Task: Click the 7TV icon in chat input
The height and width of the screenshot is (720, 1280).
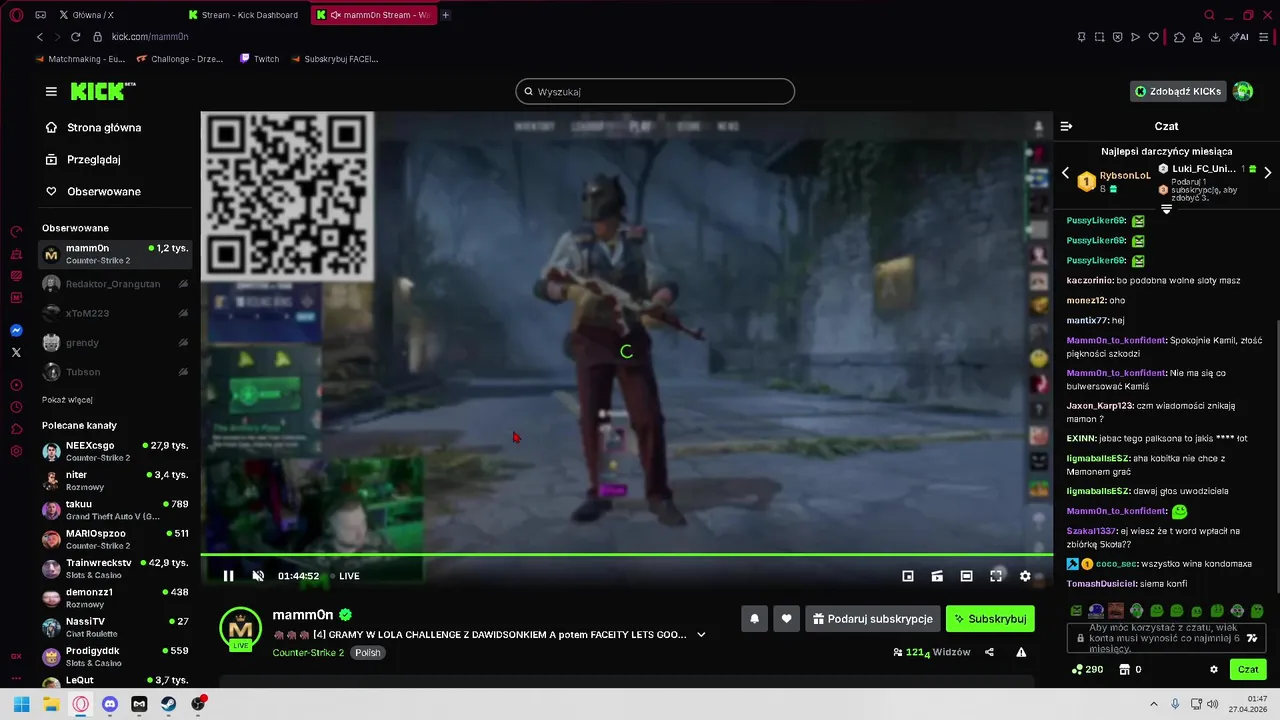Action: tap(1253, 637)
